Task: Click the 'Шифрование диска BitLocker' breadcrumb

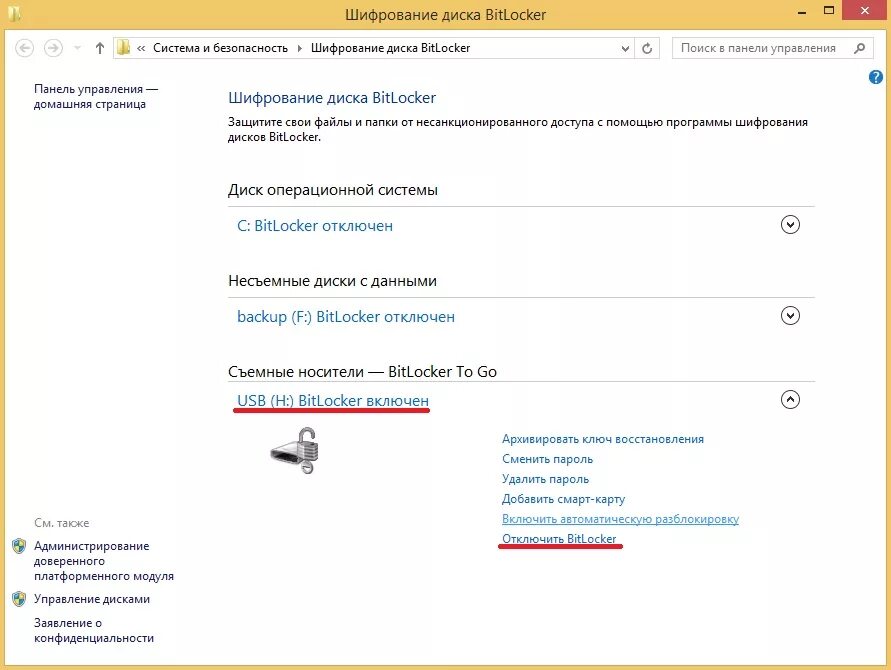Action: click(x=390, y=48)
